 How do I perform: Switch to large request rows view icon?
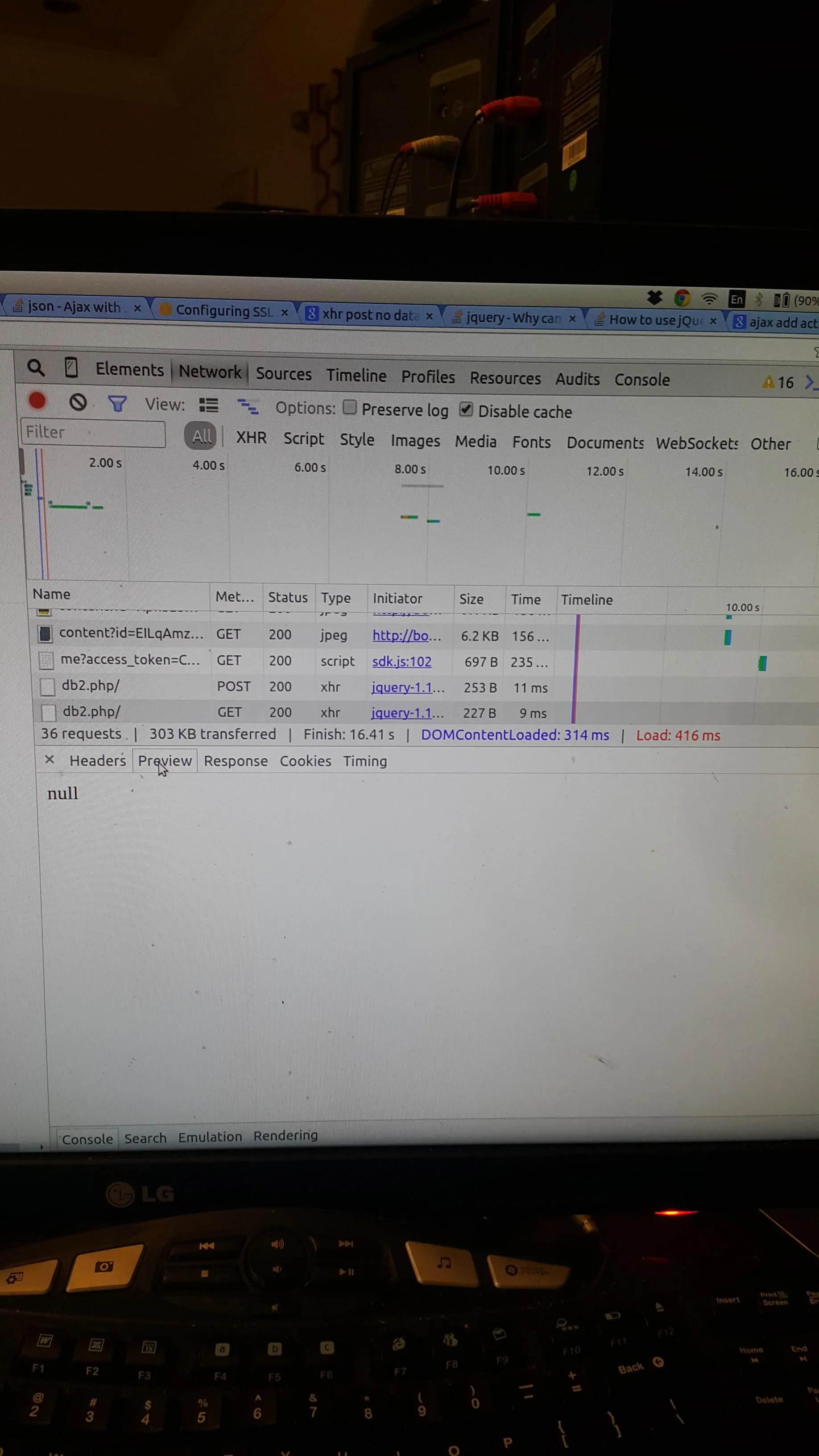pyautogui.click(x=209, y=405)
